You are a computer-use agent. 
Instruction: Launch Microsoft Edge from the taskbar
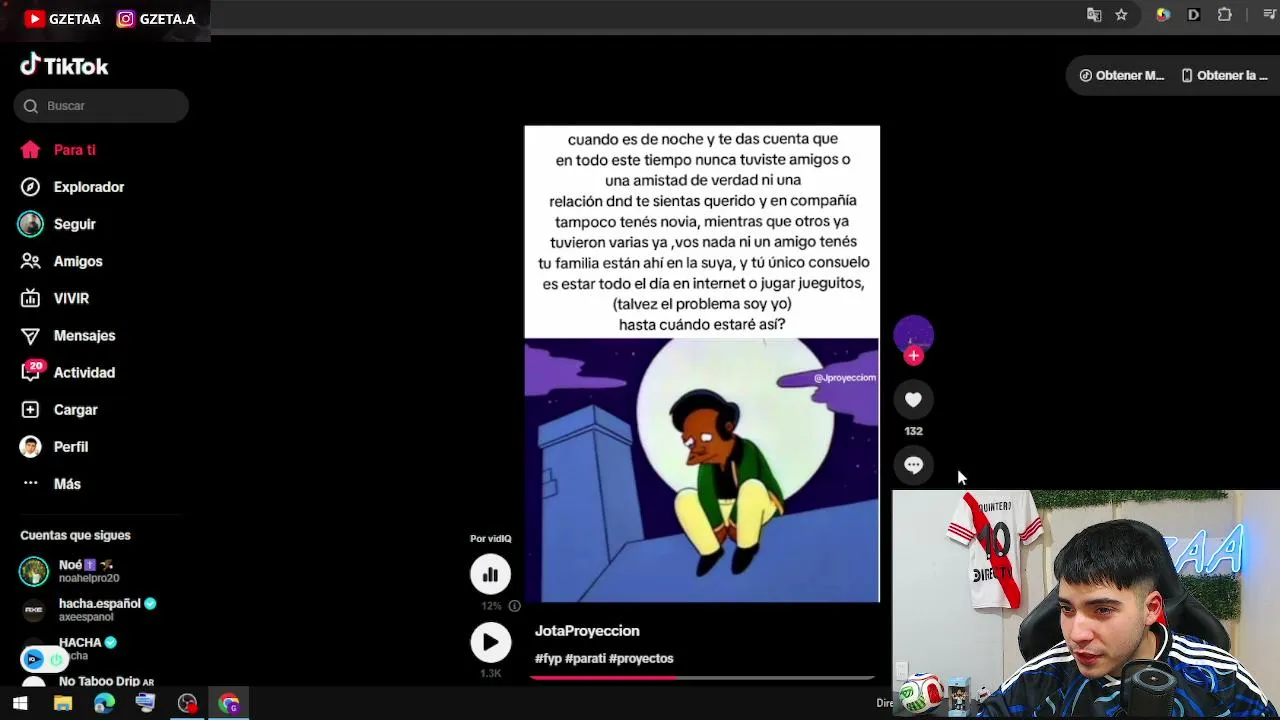point(104,704)
